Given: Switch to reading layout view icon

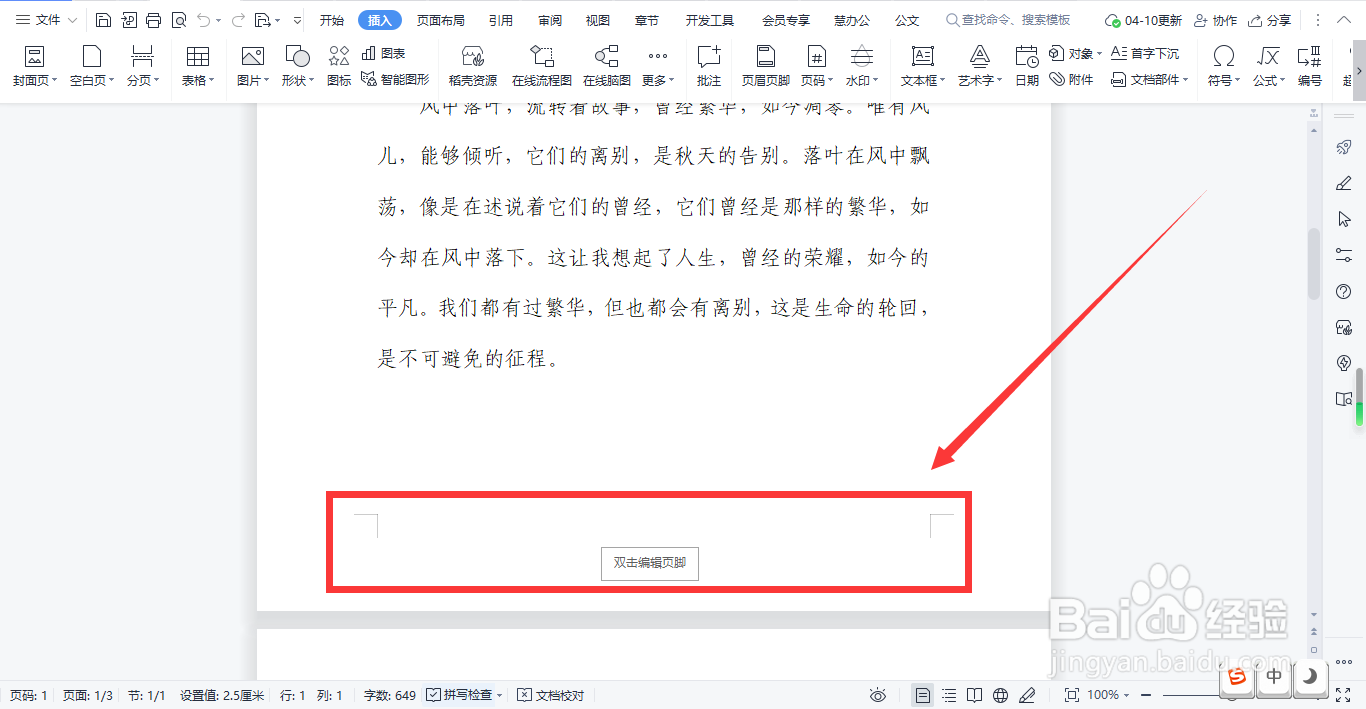Looking at the screenshot, I should [975, 695].
